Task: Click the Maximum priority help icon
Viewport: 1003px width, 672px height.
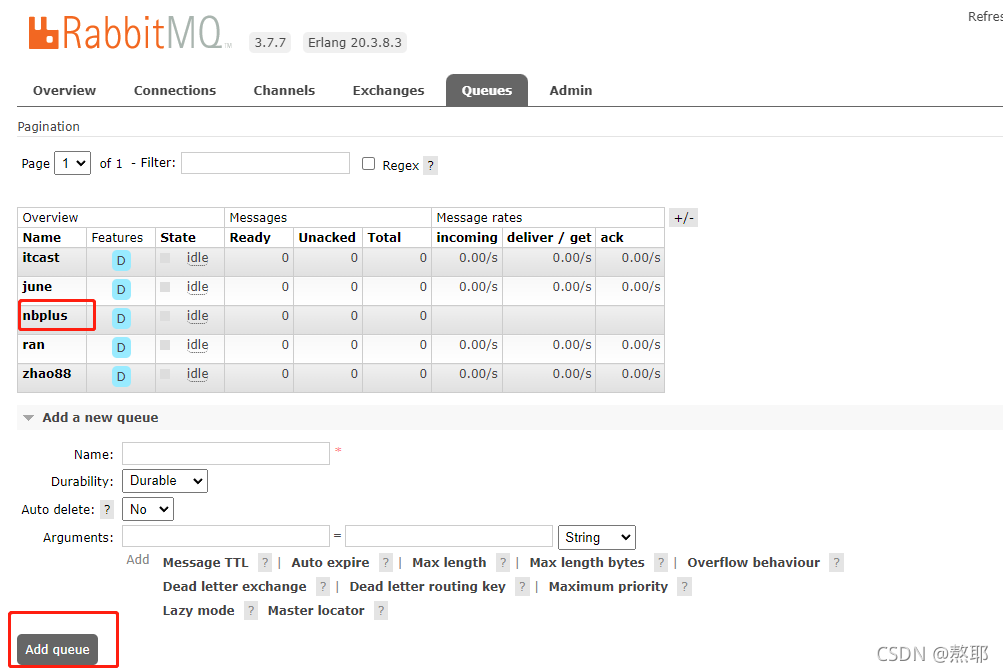Action: click(684, 586)
